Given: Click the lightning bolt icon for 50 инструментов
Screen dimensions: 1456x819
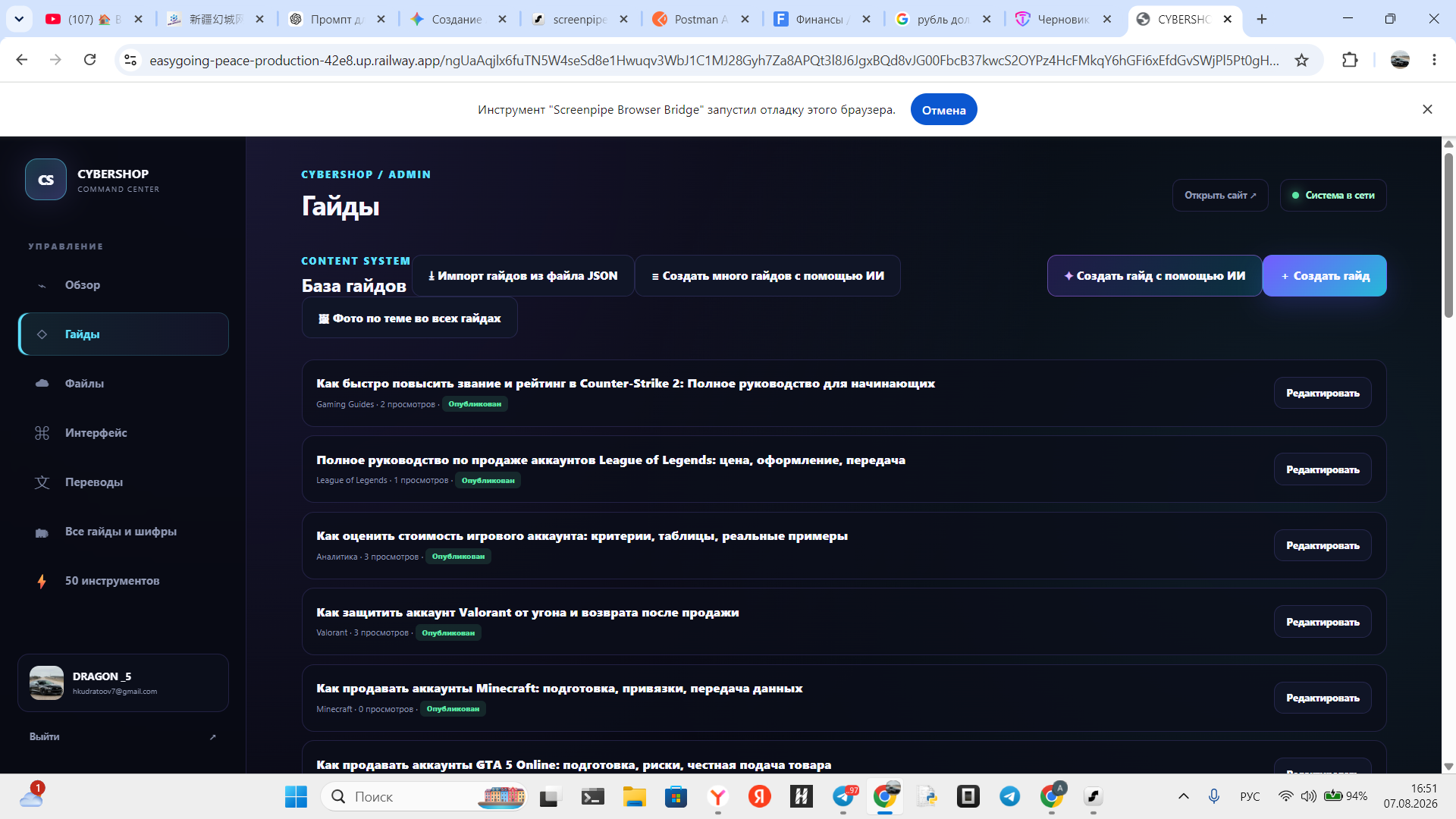Looking at the screenshot, I should [x=42, y=581].
